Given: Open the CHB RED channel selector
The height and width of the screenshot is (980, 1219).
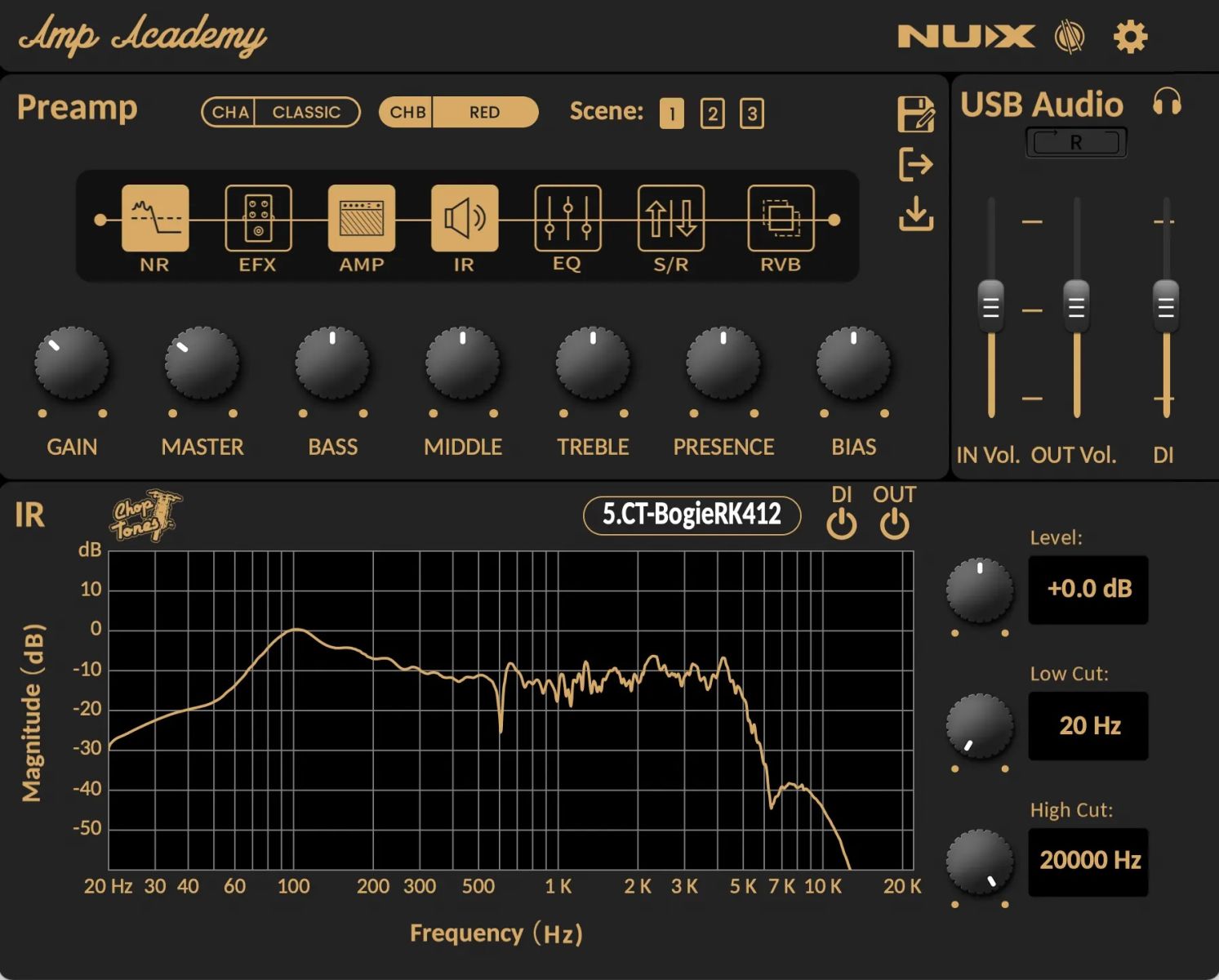Looking at the screenshot, I should pyautogui.click(x=485, y=112).
